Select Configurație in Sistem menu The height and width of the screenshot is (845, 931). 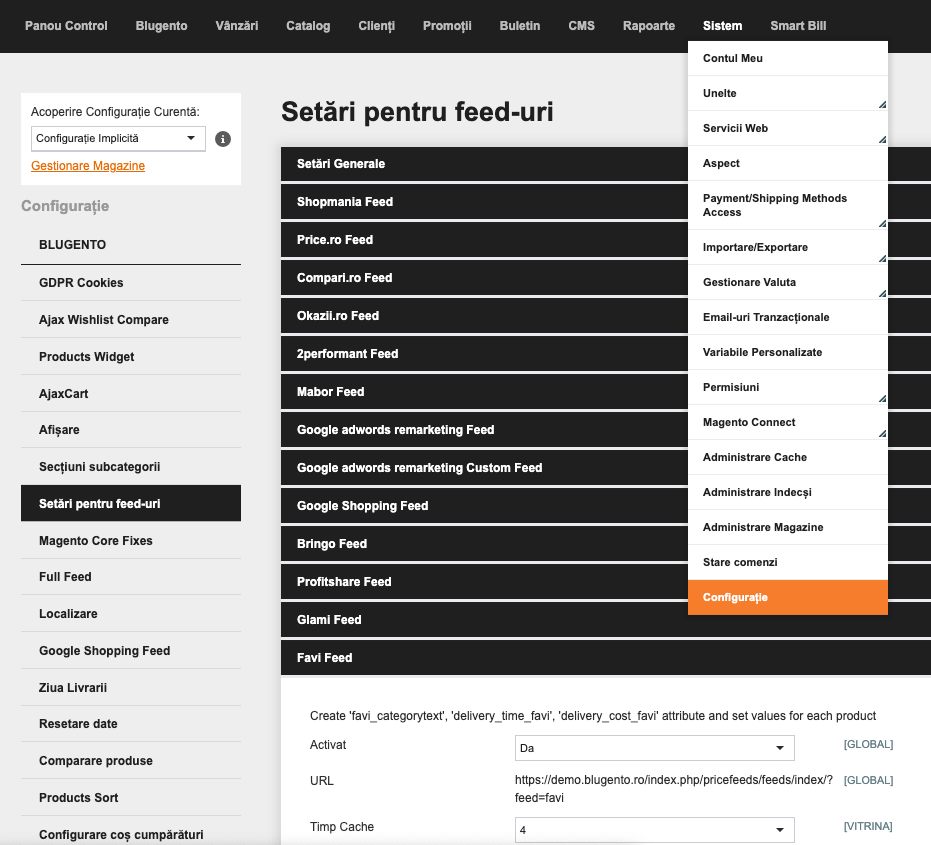787,597
